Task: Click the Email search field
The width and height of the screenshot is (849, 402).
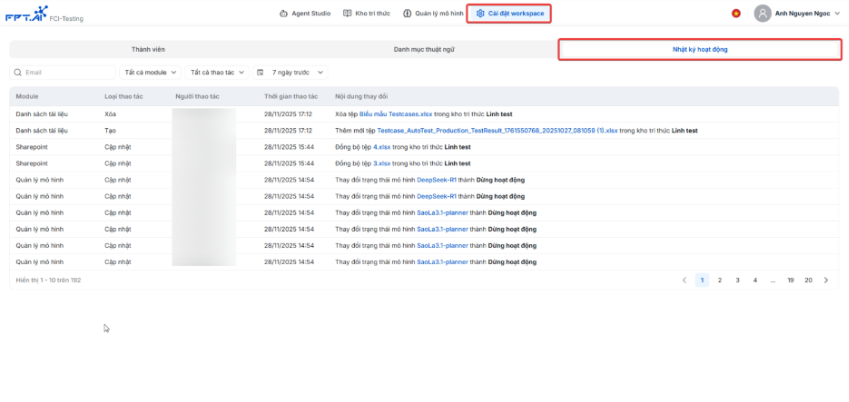Action: [x=65, y=72]
